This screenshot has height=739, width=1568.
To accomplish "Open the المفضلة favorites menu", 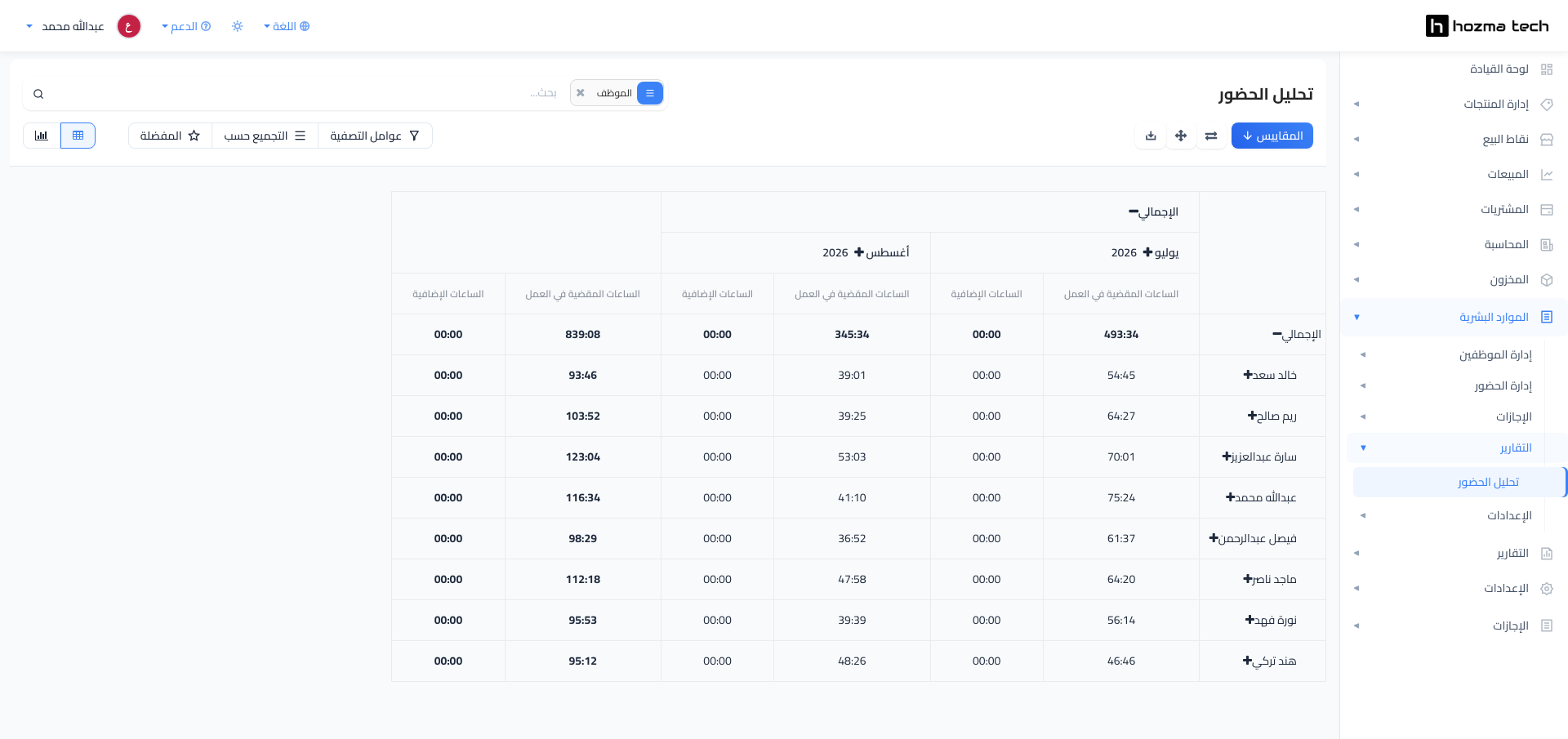I will [x=170, y=136].
